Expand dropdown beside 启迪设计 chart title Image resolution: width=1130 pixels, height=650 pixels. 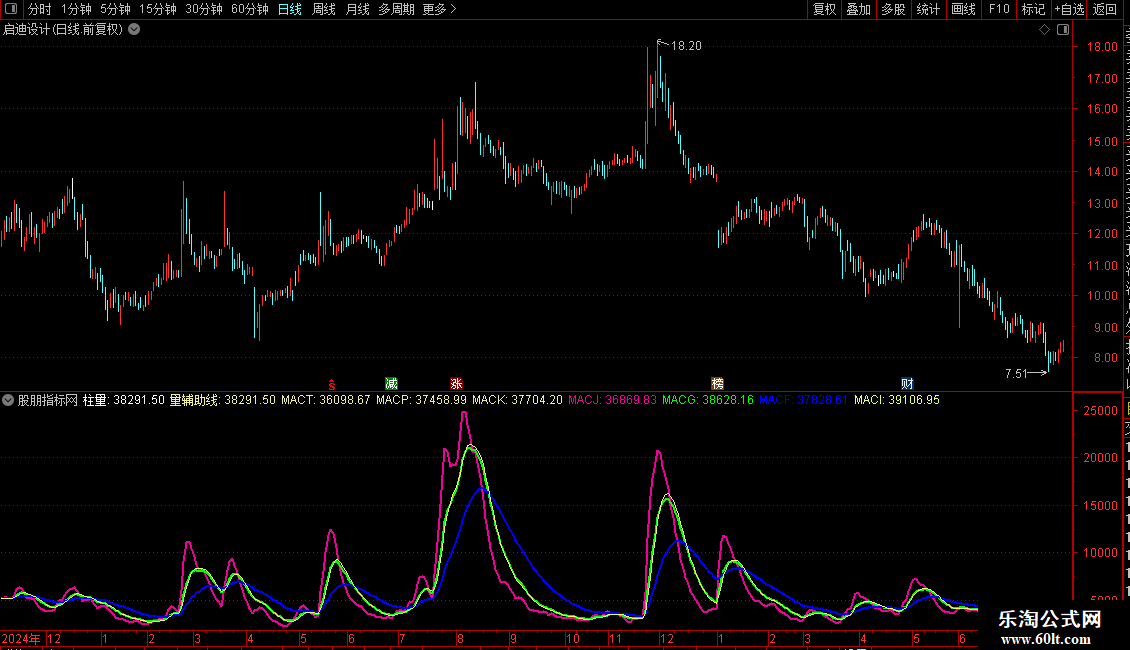coord(134,30)
